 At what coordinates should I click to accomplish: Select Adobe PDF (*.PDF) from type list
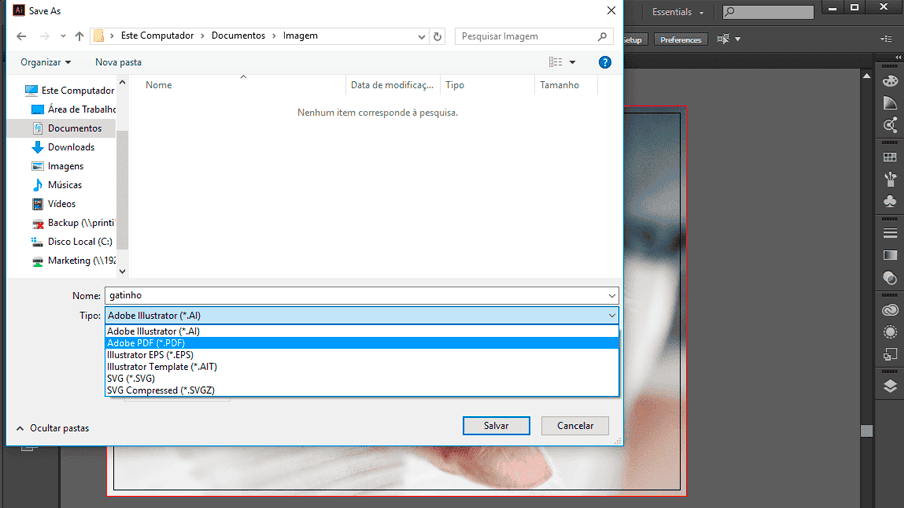pos(146,343)
